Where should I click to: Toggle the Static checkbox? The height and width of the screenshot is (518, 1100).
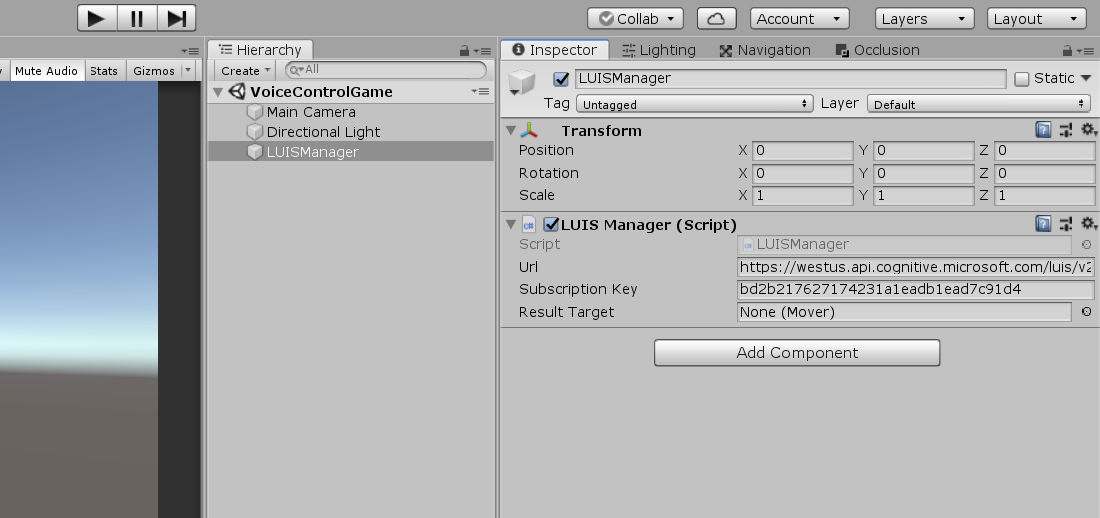click(1022, 79)
